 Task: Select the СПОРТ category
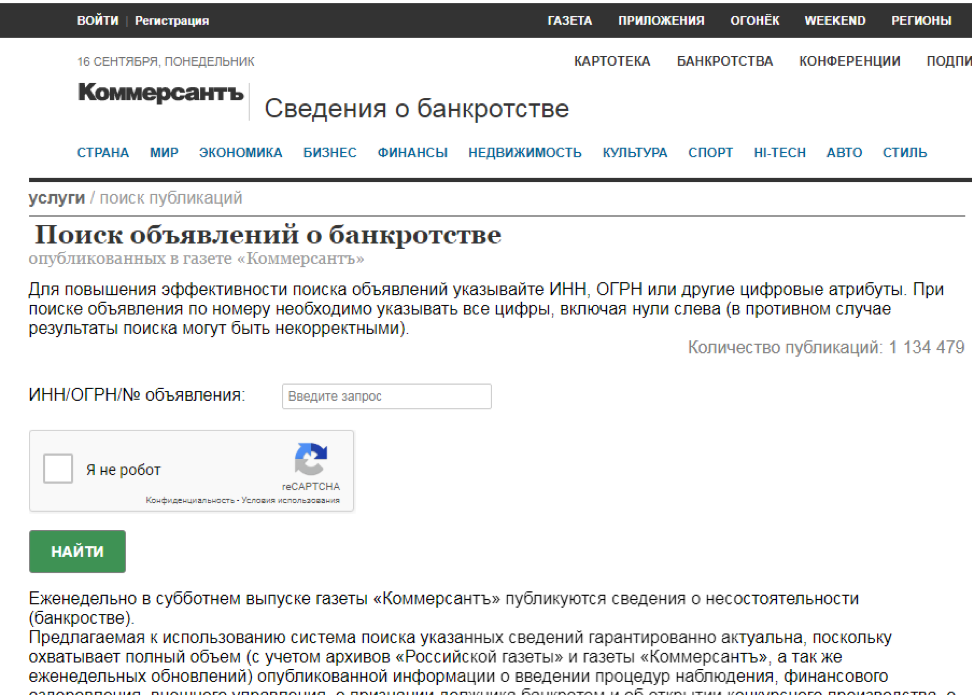710,153
